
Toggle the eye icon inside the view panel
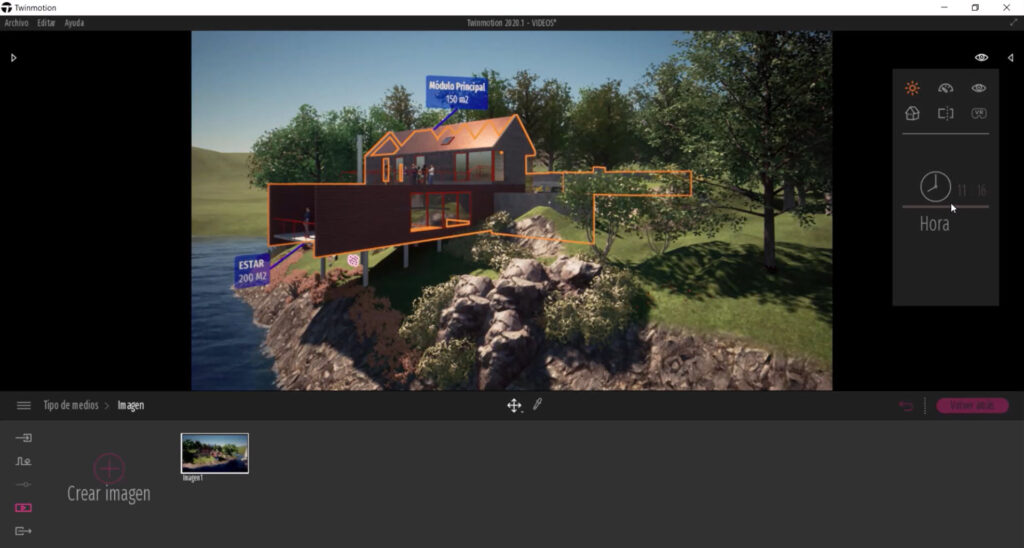pyautogui.click(x=979, y=88)
